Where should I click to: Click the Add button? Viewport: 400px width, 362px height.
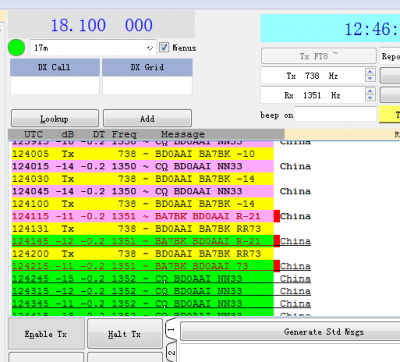[x=147, y=118]
